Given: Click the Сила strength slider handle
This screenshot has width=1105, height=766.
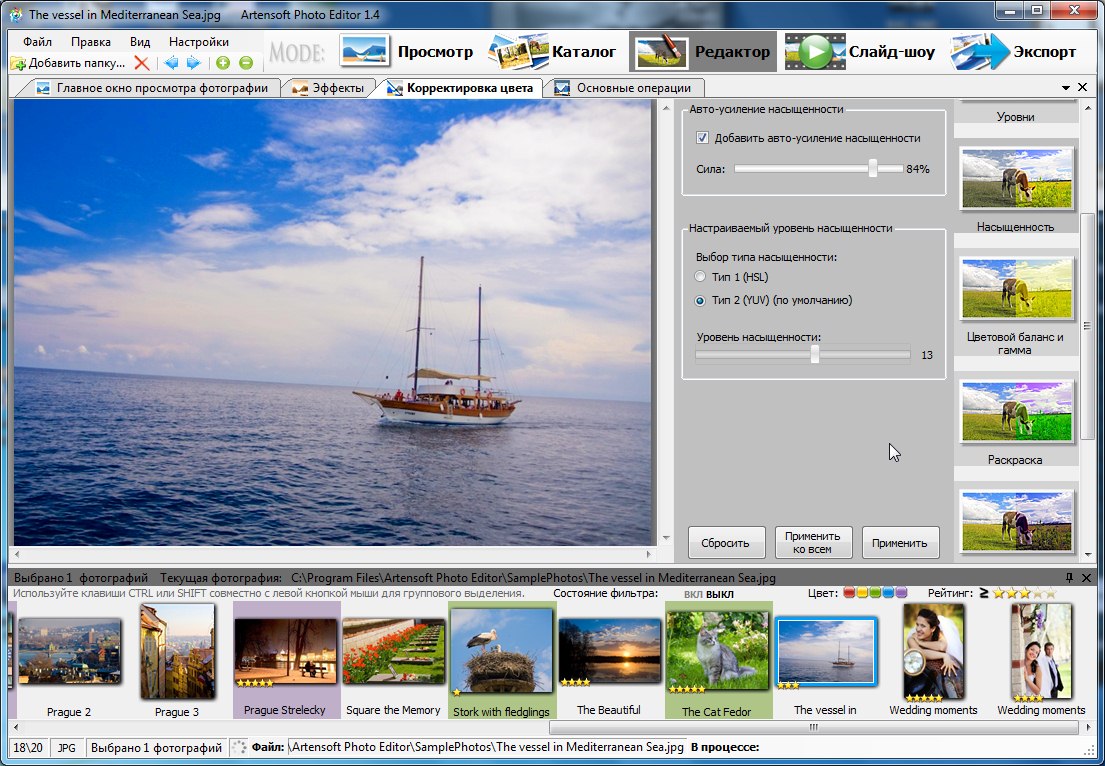Looking at the screenshot, I should [873, 168].
